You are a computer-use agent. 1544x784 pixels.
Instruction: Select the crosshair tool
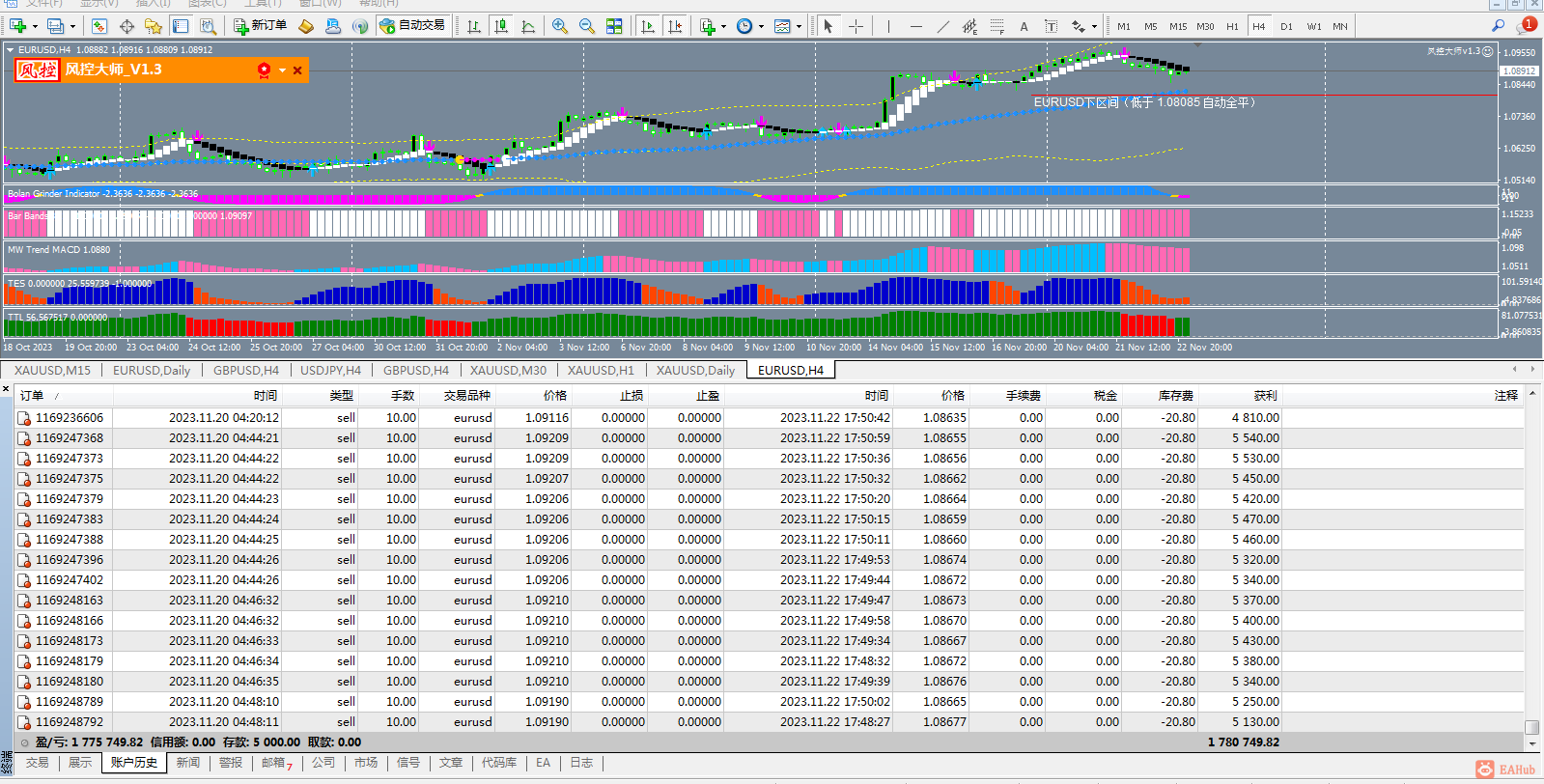(856, 26)
